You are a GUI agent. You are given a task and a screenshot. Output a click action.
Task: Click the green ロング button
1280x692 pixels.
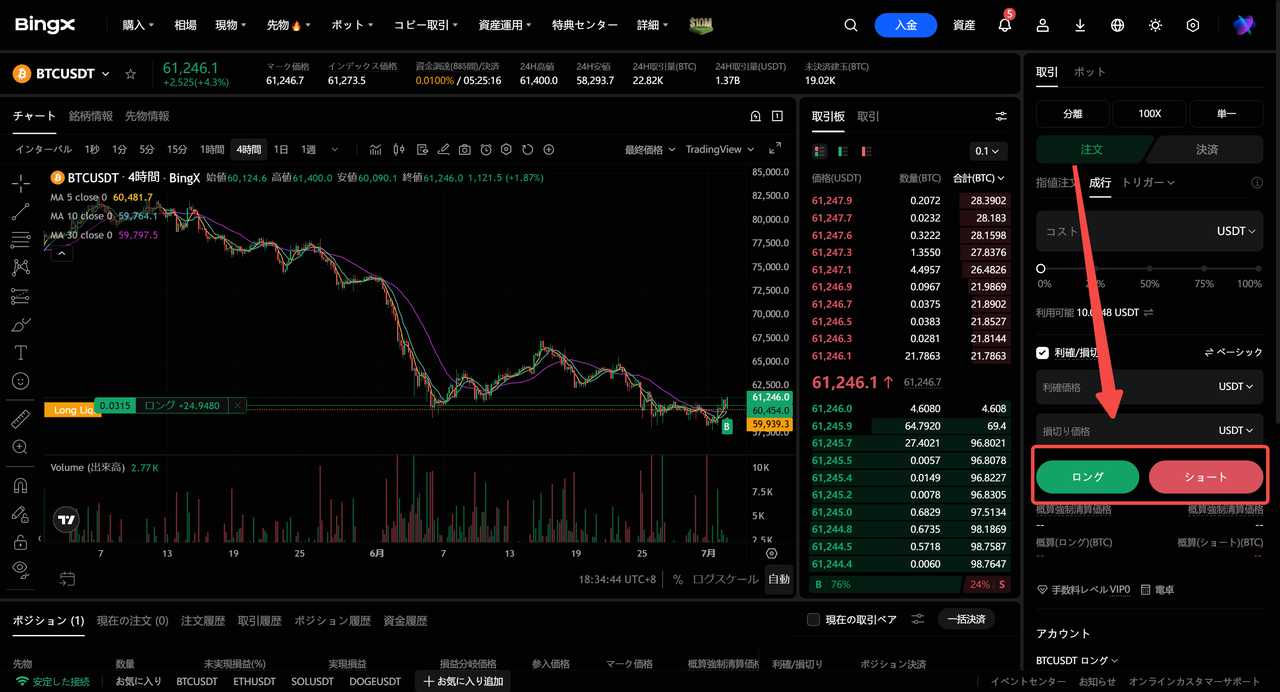[x=1087, y=477]
